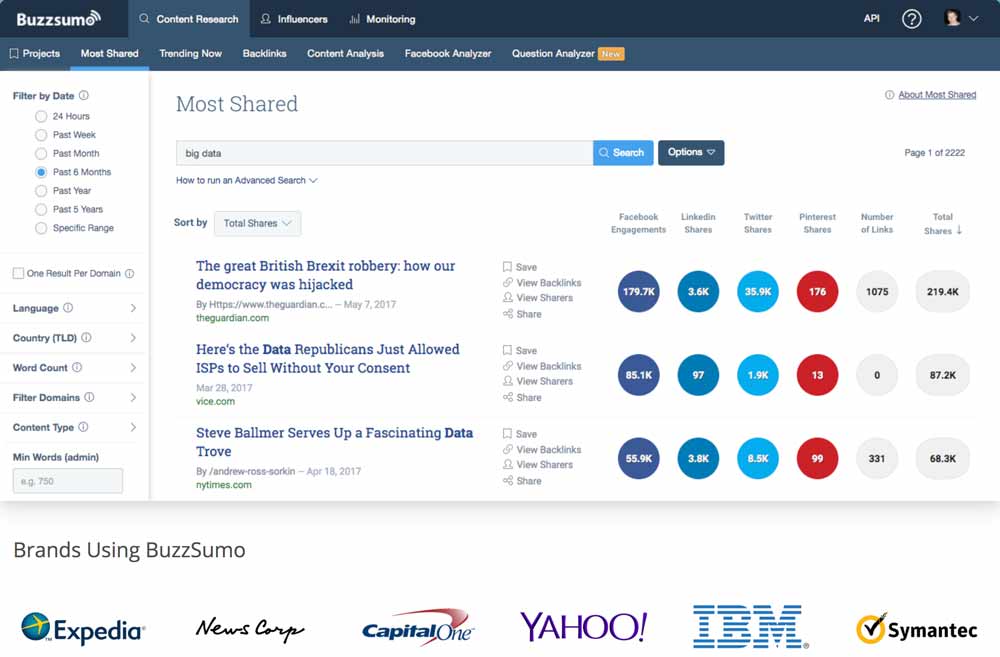This screenshot has height=657, width=1000.
Task: Click the One Result Per Domain info icon
Action: [x=129, y=274]
